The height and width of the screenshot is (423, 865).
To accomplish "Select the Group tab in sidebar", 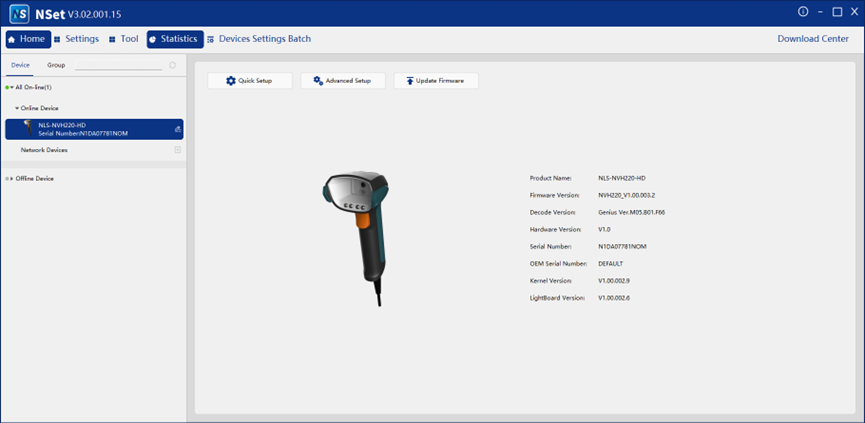I will point(56,65).
